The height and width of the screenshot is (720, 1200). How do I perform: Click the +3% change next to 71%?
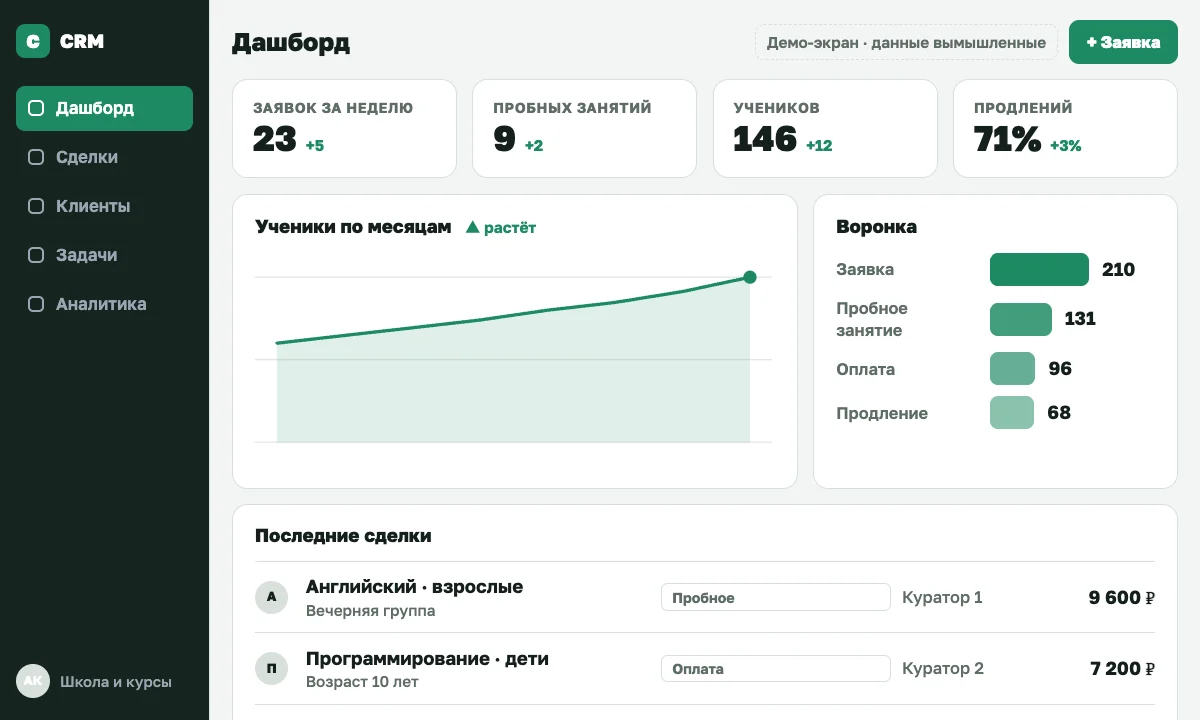tap(1066, 145)
